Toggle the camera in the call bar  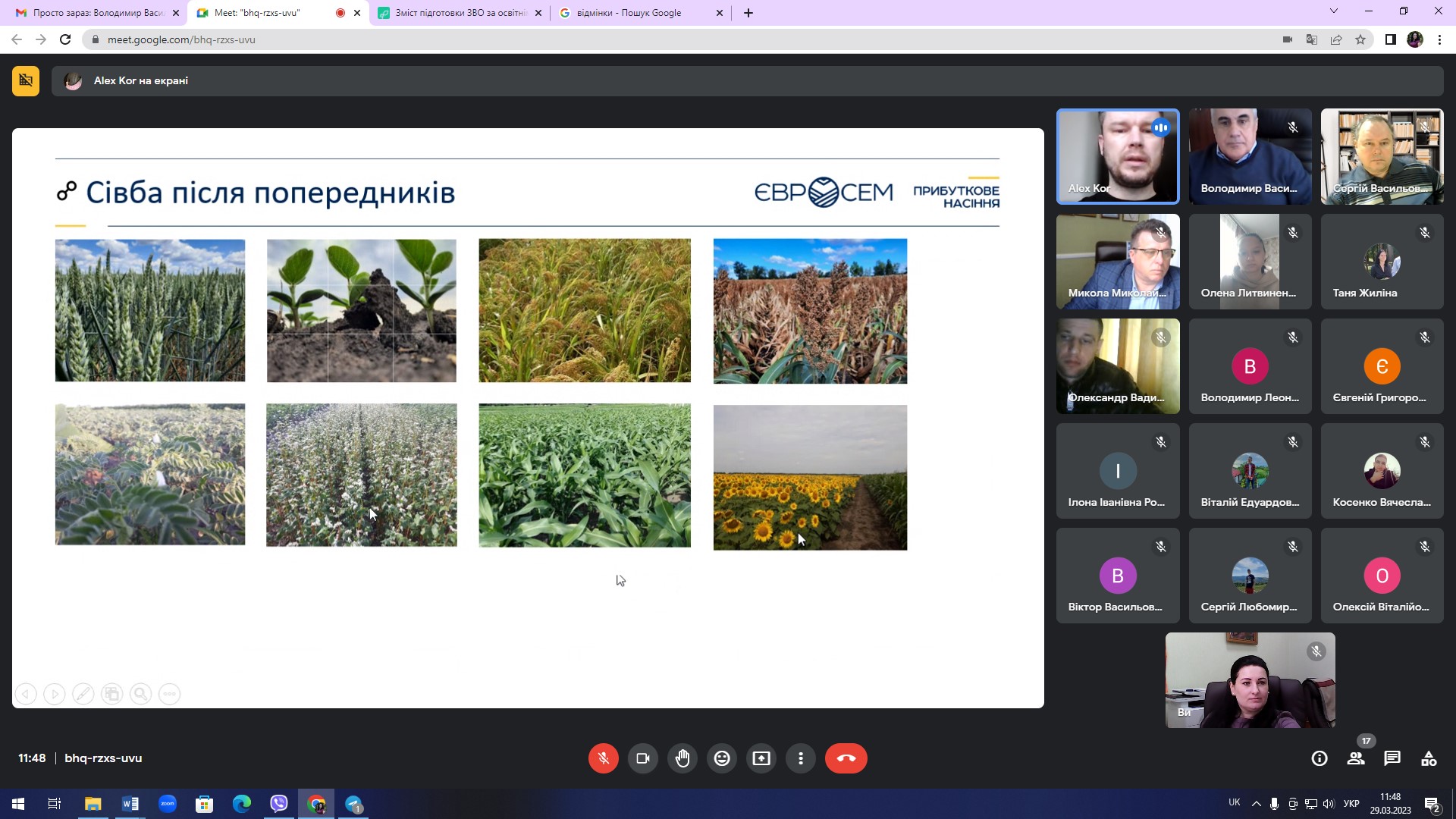click(x=643, y=758)
